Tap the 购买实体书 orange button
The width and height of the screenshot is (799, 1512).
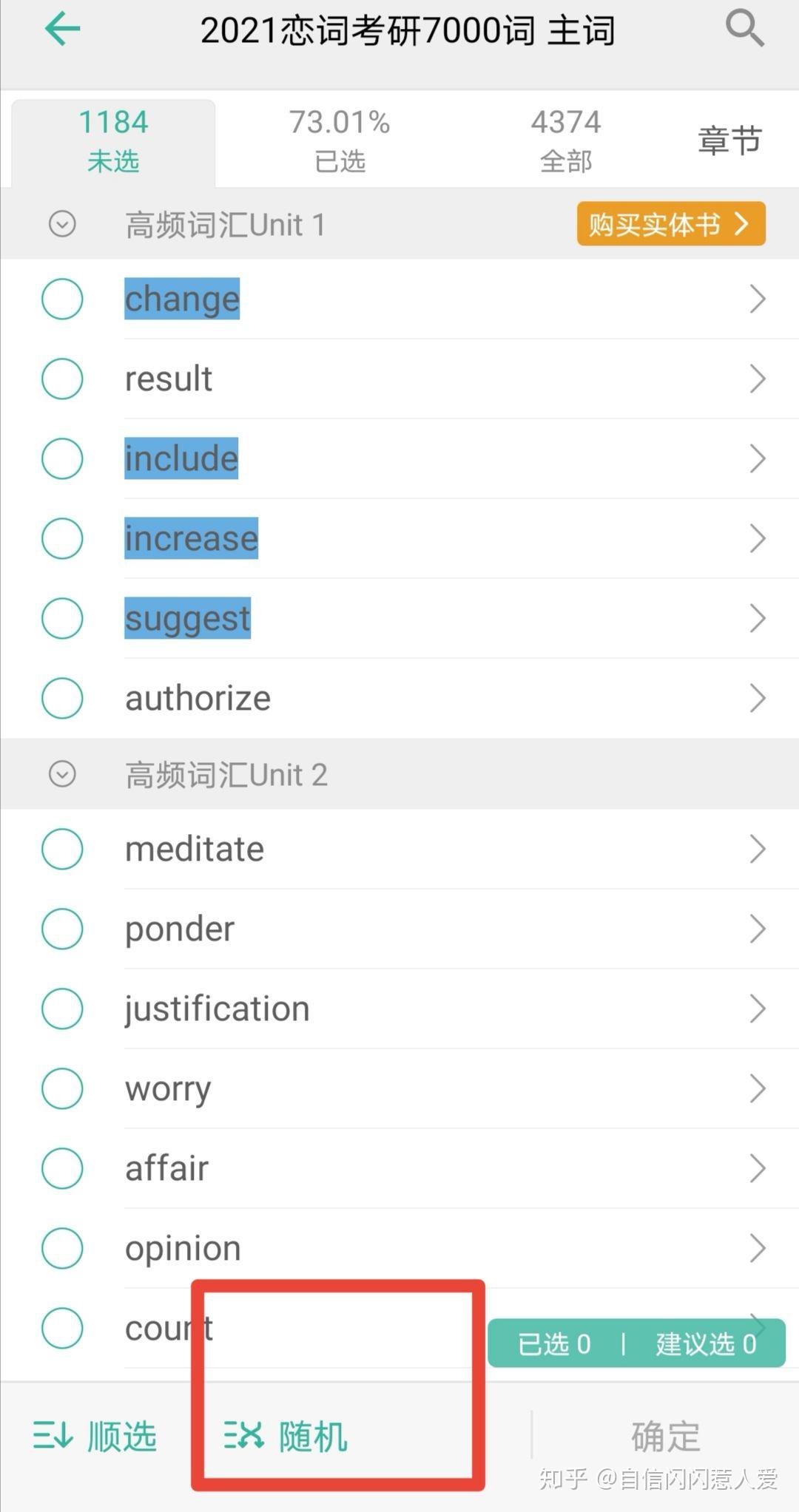(671, 223)
